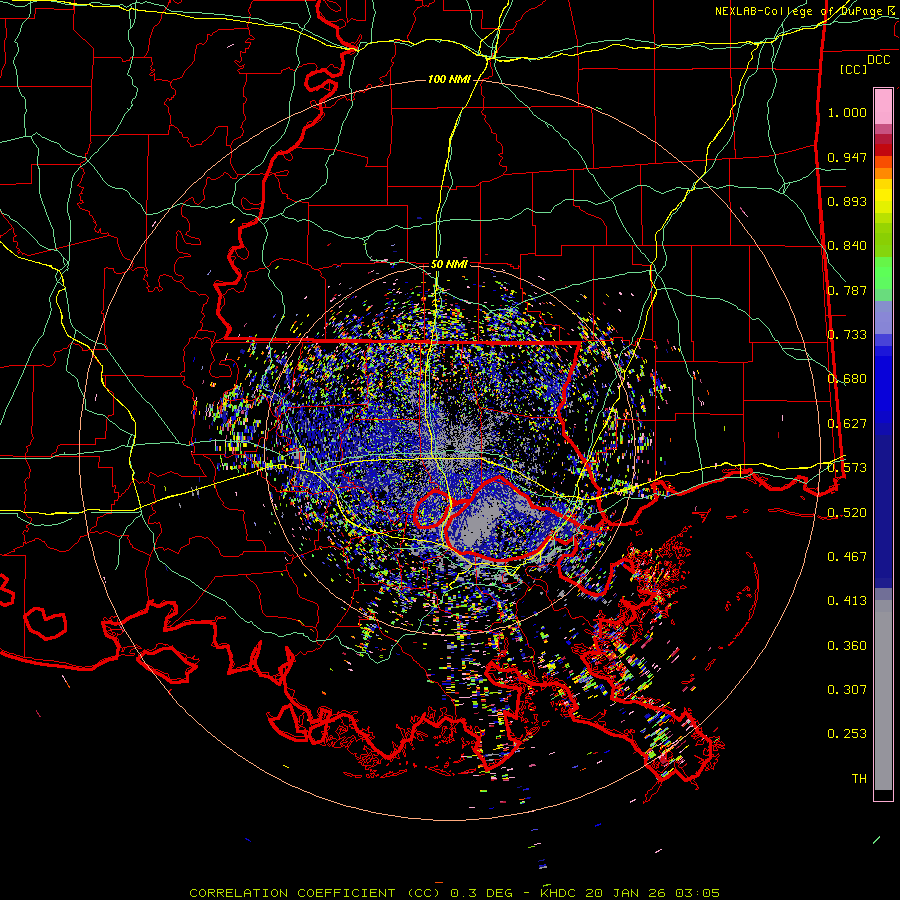Click the CORRELATION COEFFICIENT (CC) caption
This screenshot has height=900, width=900.
click(315, 893)
